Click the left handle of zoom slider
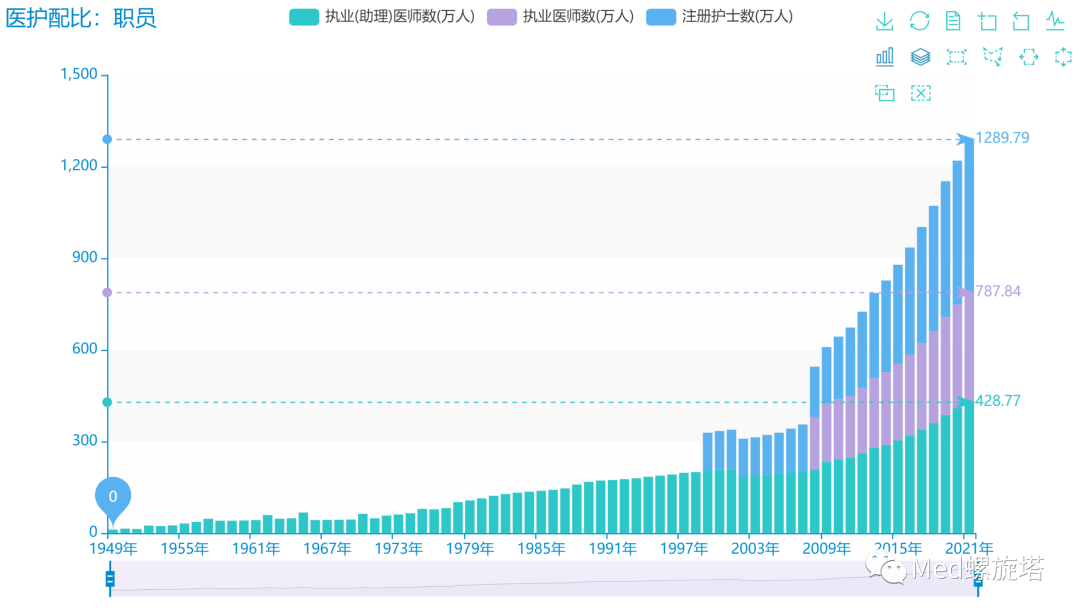The width and height of the screenshot is (1080, 616). point(110,579)
